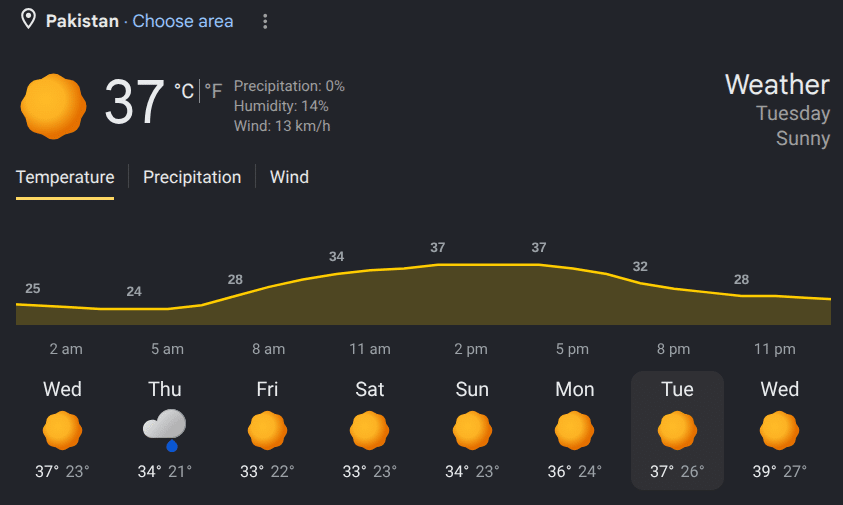Image resolution: width=843 pixels, height=505 pixels.
Task: Click the 8 pm time label on the graph
Action: pyautogui.click(x=673, y=349)
